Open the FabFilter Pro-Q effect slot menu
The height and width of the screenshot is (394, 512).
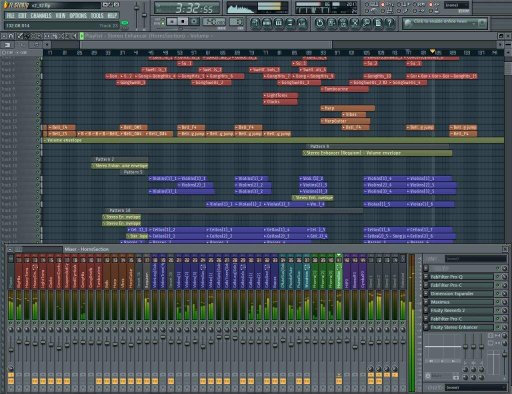426,277
